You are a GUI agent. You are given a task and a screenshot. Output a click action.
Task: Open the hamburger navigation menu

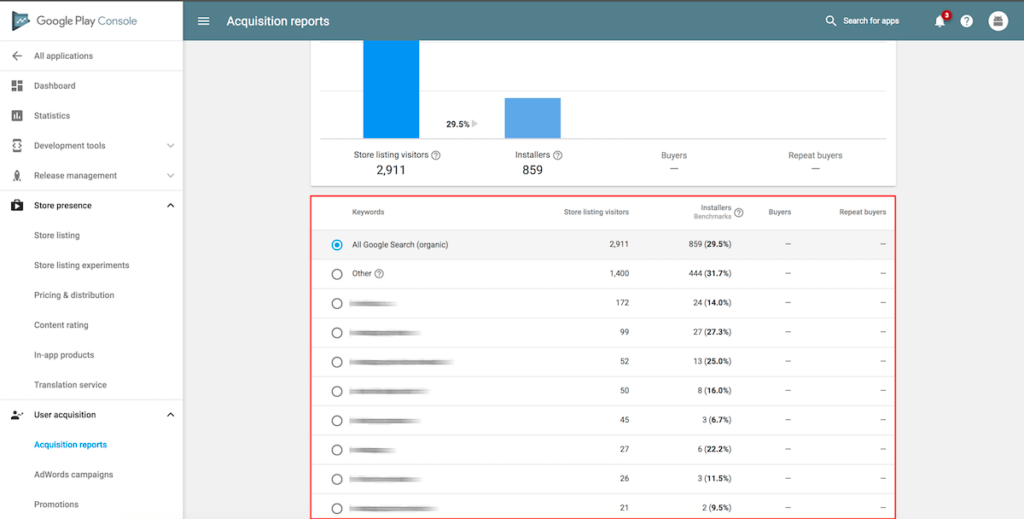tap(204, 21)
